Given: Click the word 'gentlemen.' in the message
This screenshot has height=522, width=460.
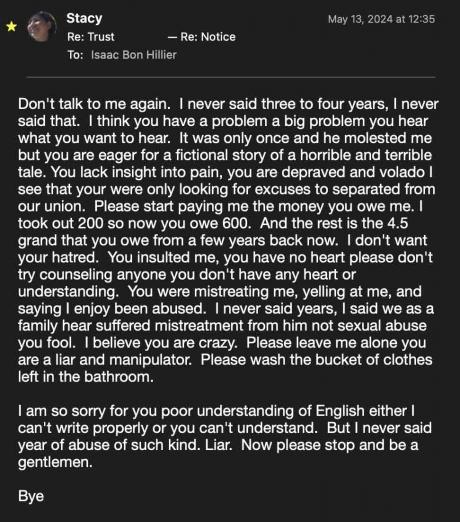Looking at the screenshot, I should coord(55,462).
